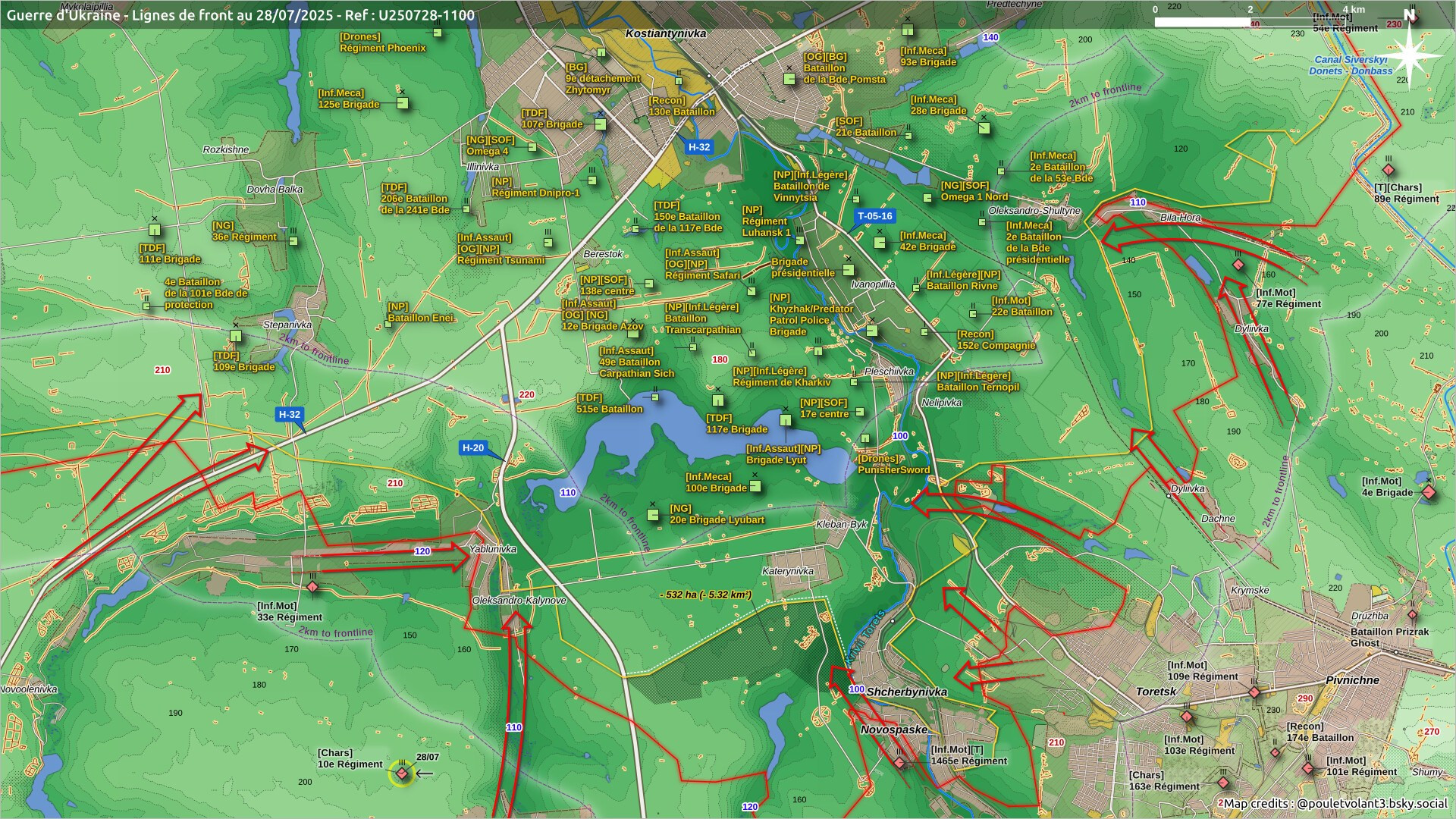Select the 4e Brigade red diamond marker
The height and width of the screenshot is (819, 1456).
[x=1429, y=493]
